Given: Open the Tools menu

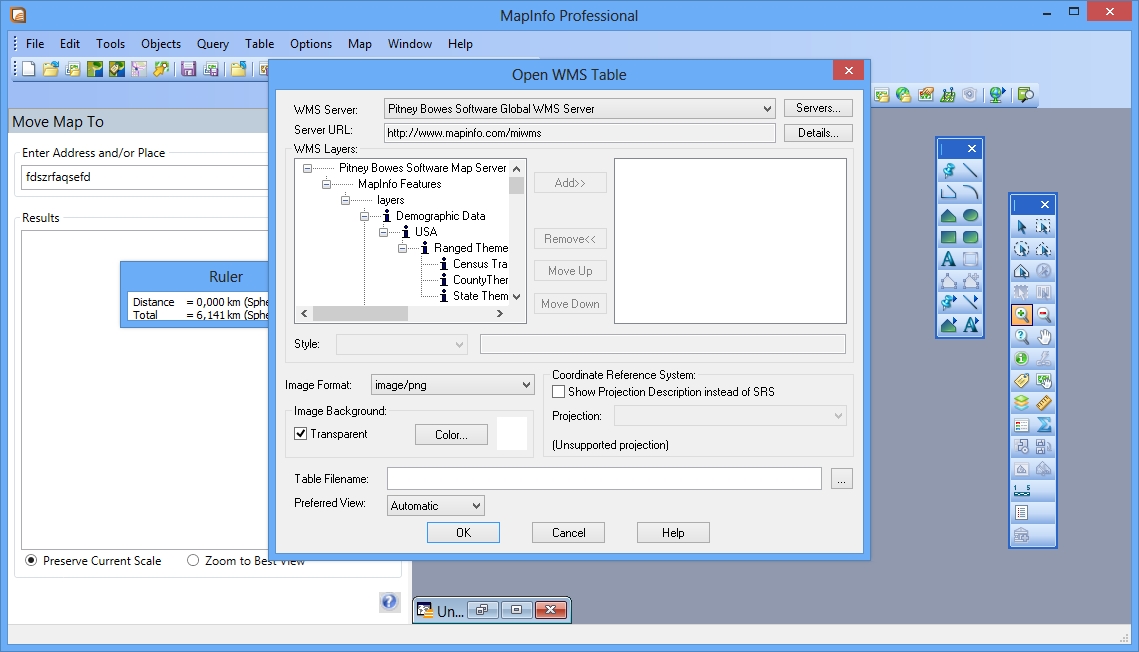Looking at the screenshot, I should click(110, 44).
